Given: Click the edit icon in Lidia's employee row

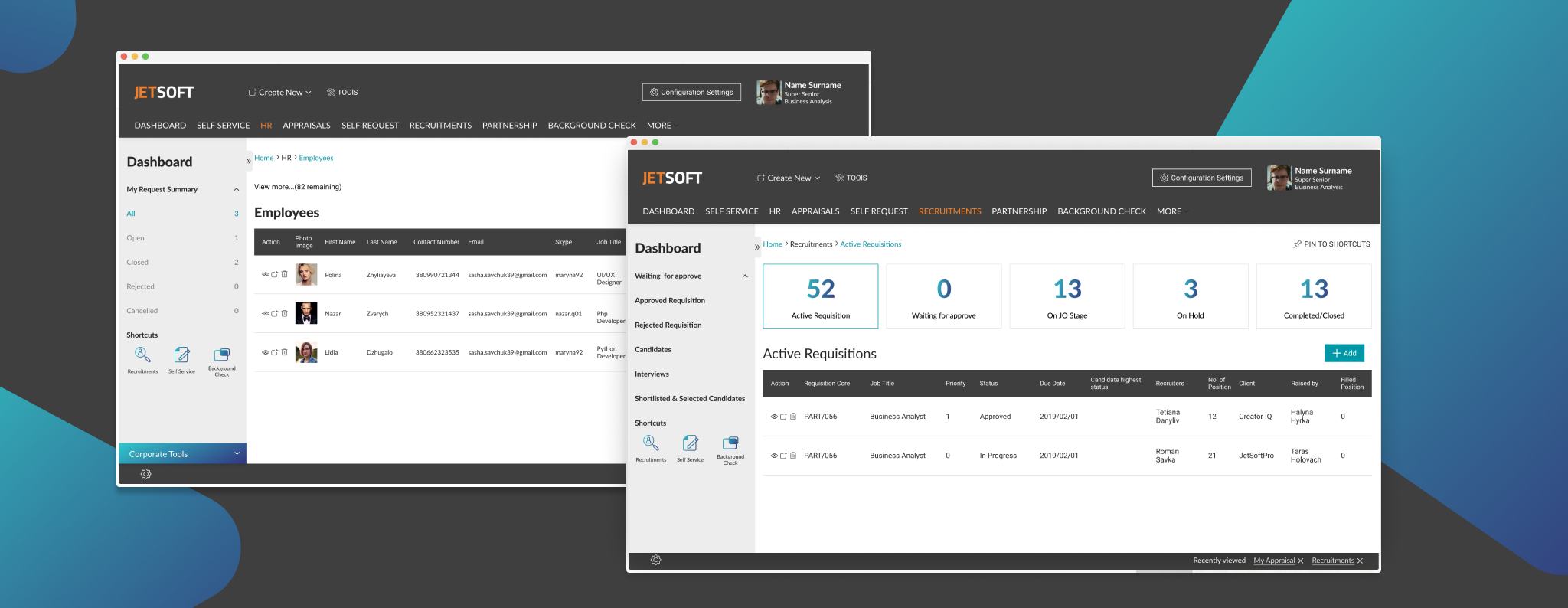Looking at the screenshot, I should tap(275, 352).
